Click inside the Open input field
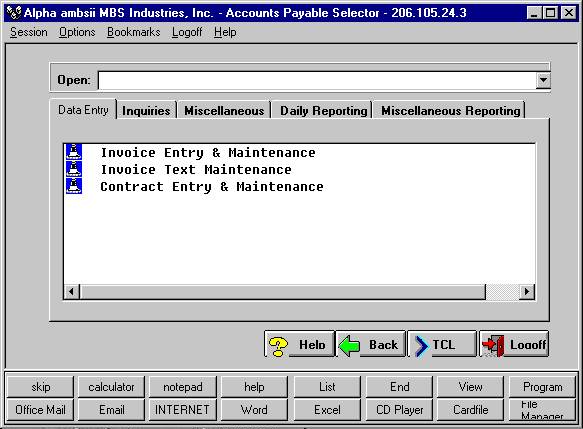The height and width of the screenshot is (429, 583). [317, 80]
